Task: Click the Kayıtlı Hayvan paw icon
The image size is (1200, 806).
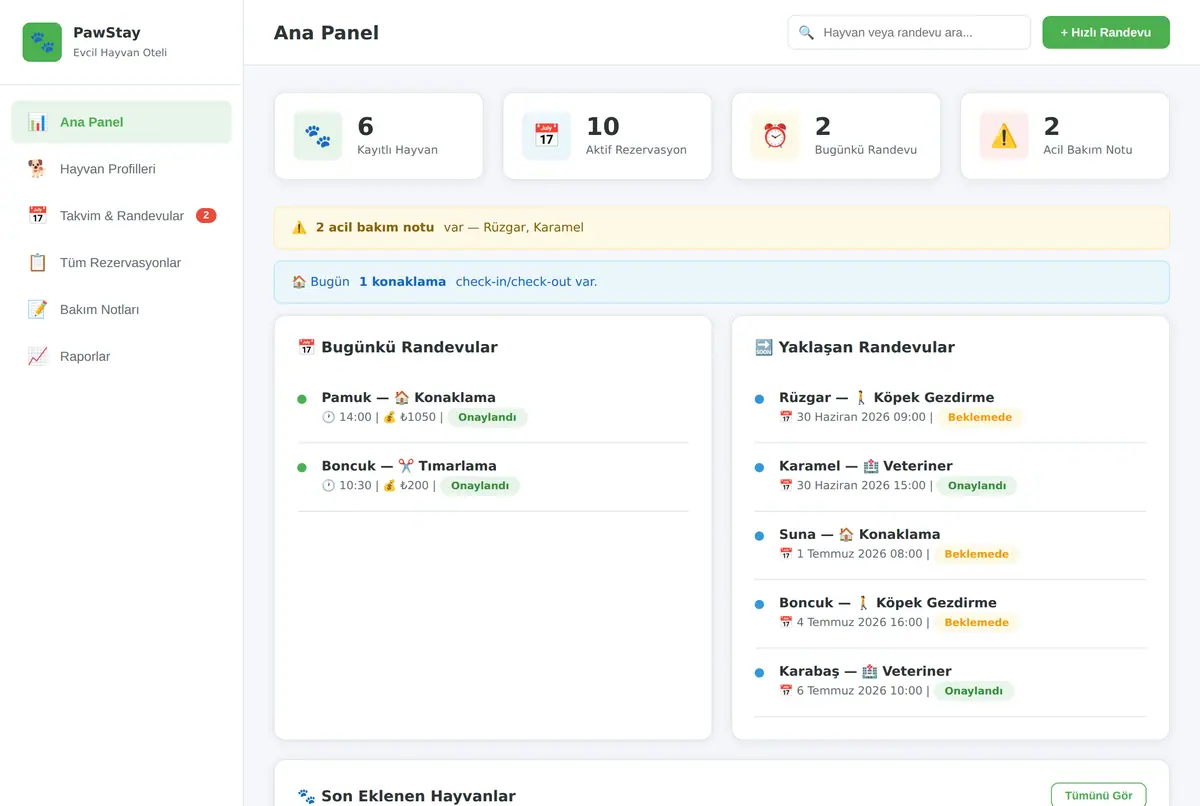Action: tap(318, 136)
